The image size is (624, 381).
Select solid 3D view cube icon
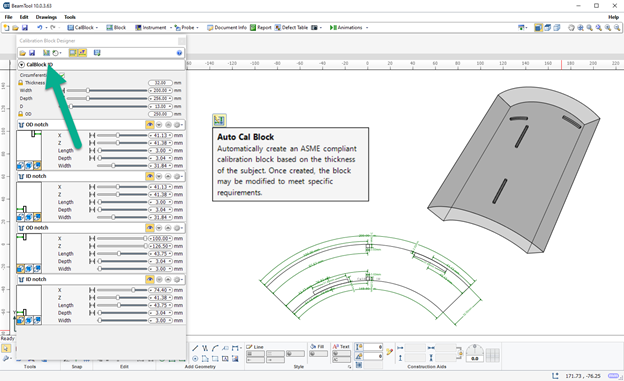tap(538, 27)
